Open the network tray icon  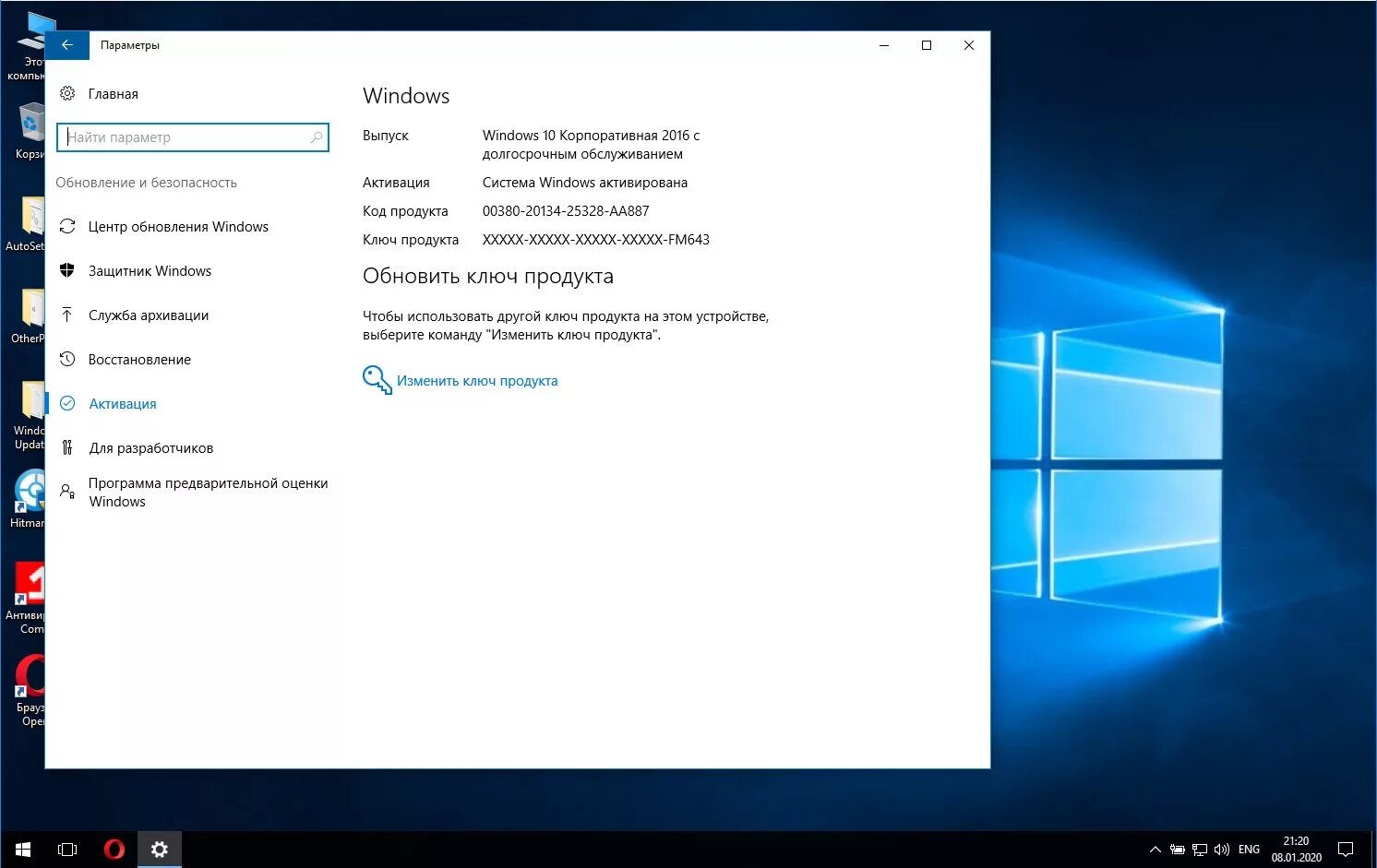(x=1199, y=850)
